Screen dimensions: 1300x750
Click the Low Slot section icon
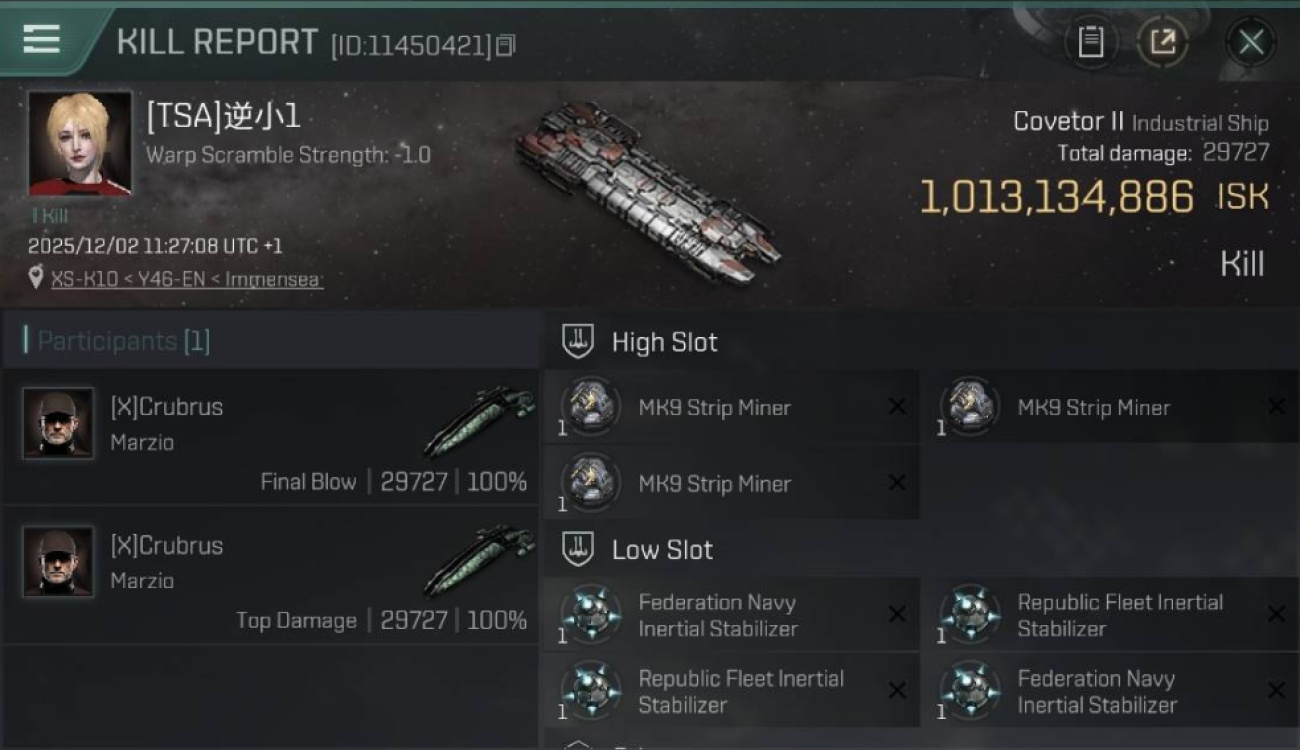click(x=578, y=549)
